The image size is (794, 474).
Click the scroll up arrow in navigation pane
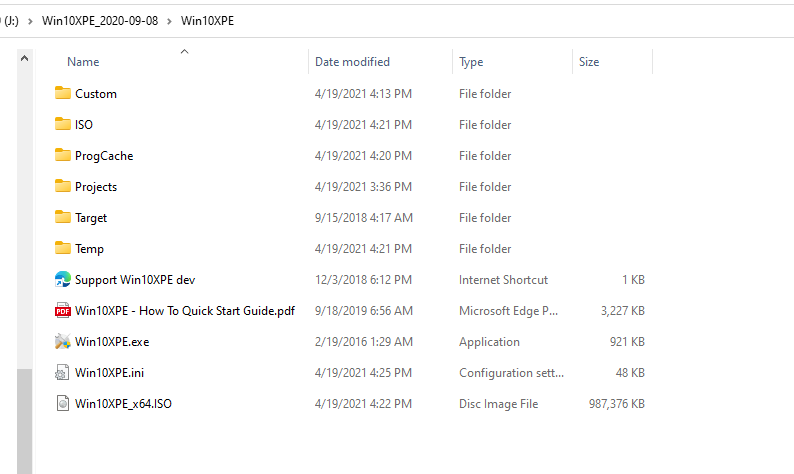click(x=25, y=60)
